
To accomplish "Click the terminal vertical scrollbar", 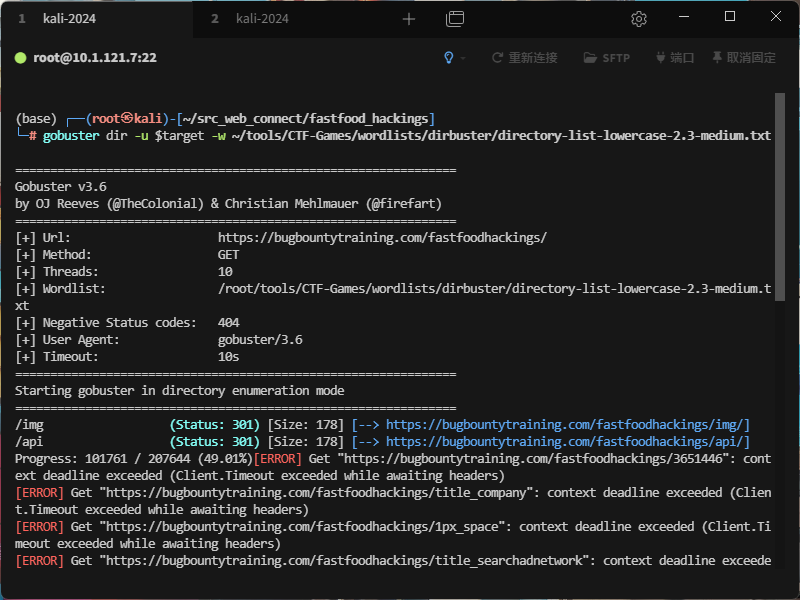I will pos(780,200).
